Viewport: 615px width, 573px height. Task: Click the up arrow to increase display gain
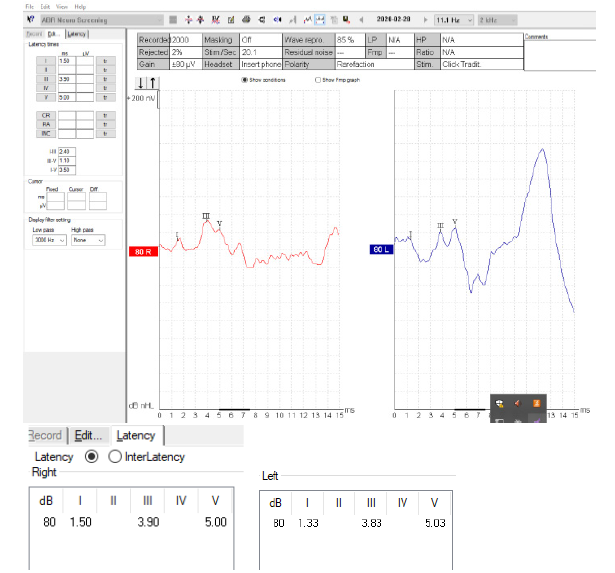152,82
